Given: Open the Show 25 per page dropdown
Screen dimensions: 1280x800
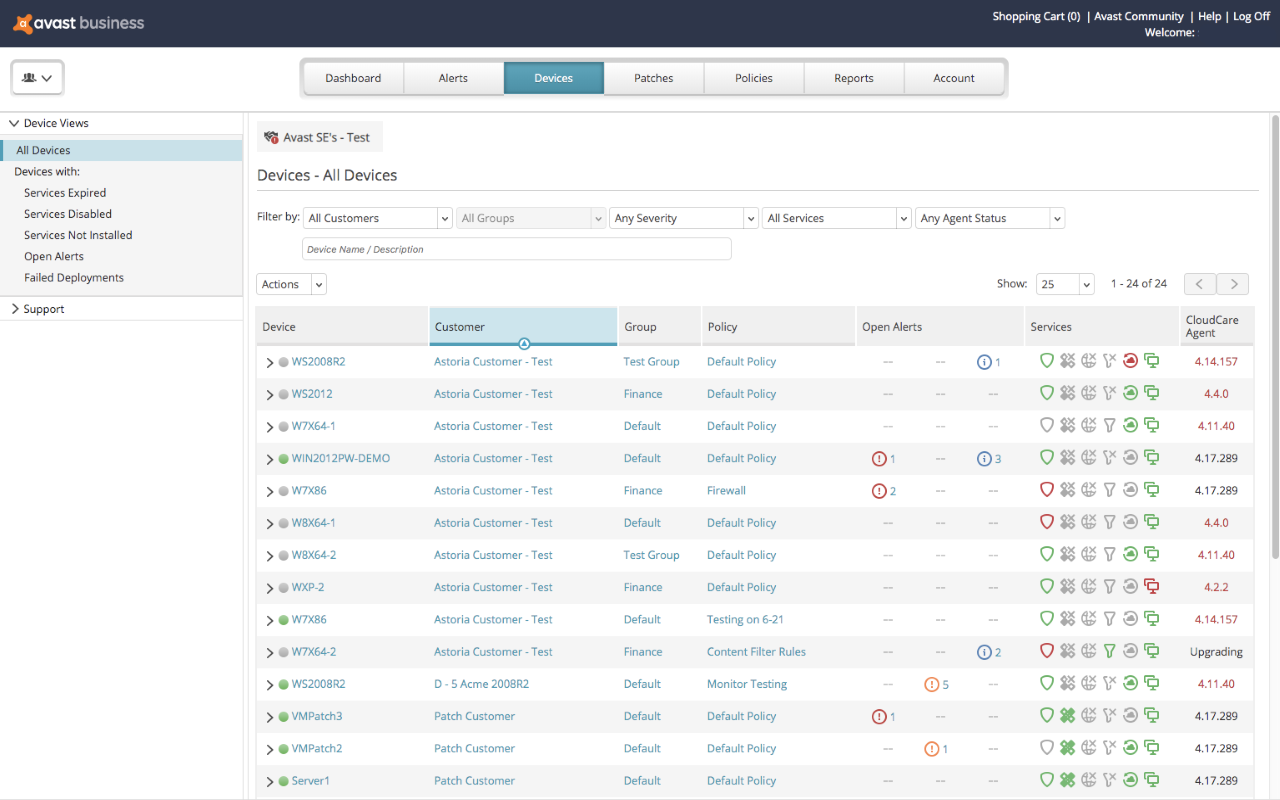Looking at the screenshot, I should click(1065, 284).
